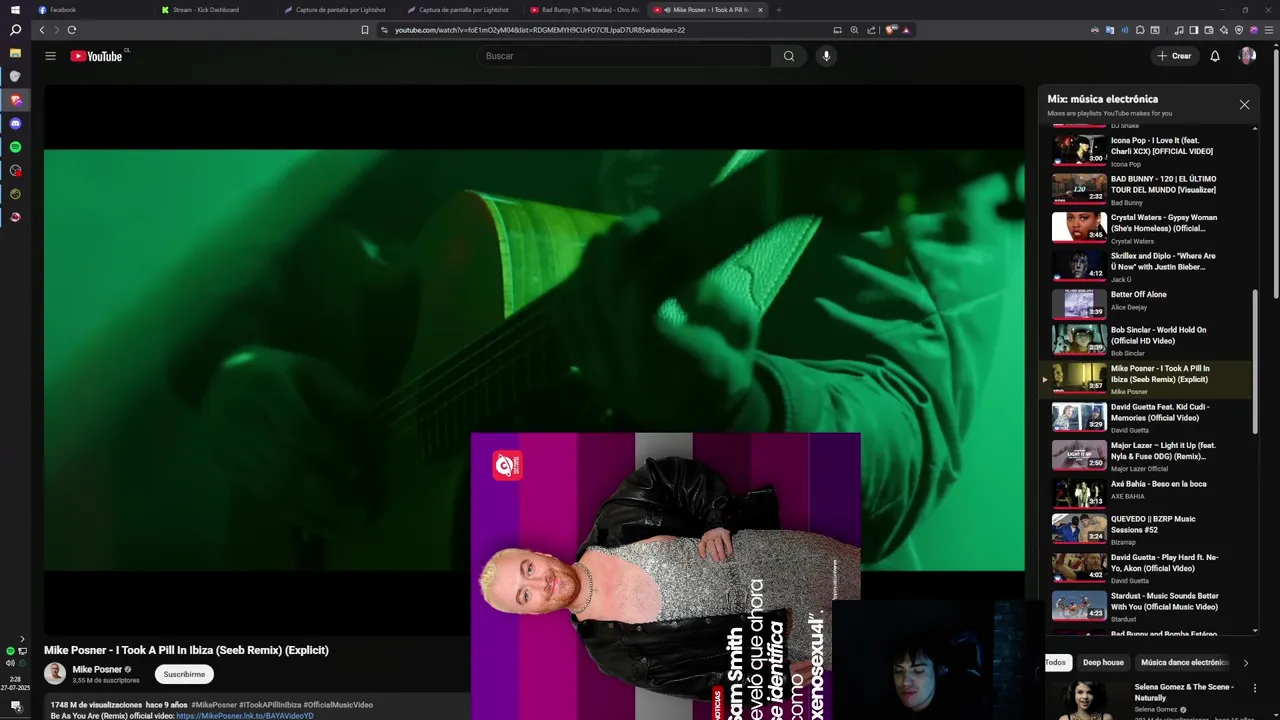Click the search magnifier button
The image size is (1280, 720).
tap(789, 56)
